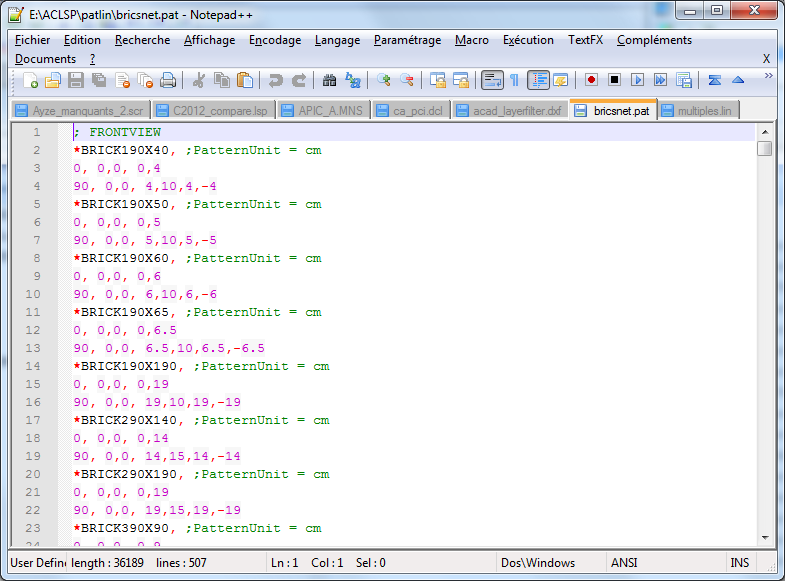Save current recorded macro icon

point(683,80)
